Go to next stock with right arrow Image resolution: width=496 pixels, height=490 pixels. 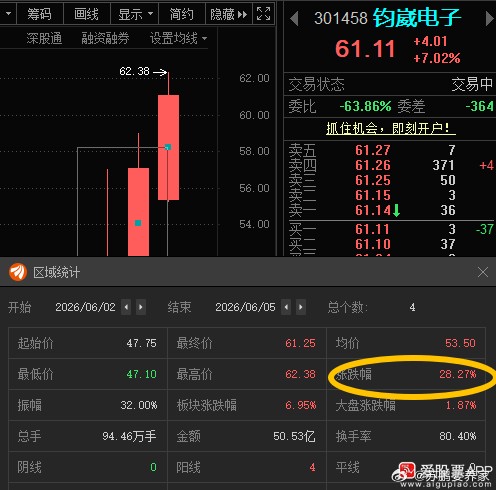pos(489,18)
